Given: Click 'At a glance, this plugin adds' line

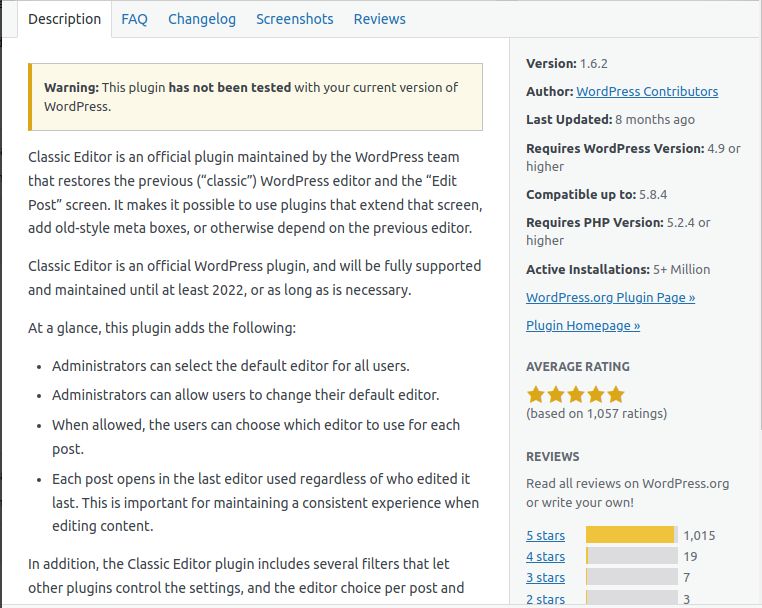Looking at the screenshot, I should [x=162, y=328].
